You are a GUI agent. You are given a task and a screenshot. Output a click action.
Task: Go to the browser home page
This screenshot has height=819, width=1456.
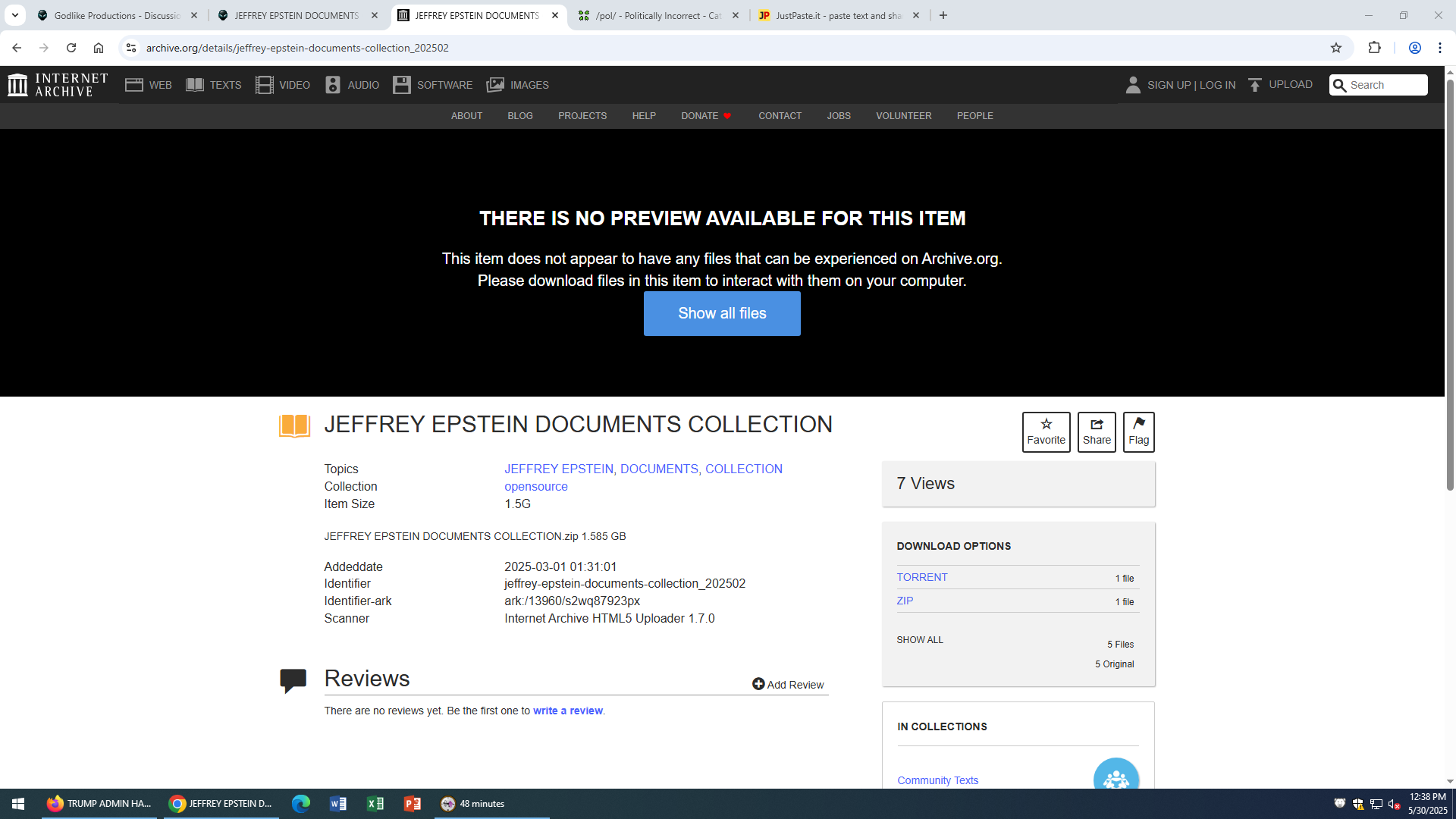tap(99, 48)
